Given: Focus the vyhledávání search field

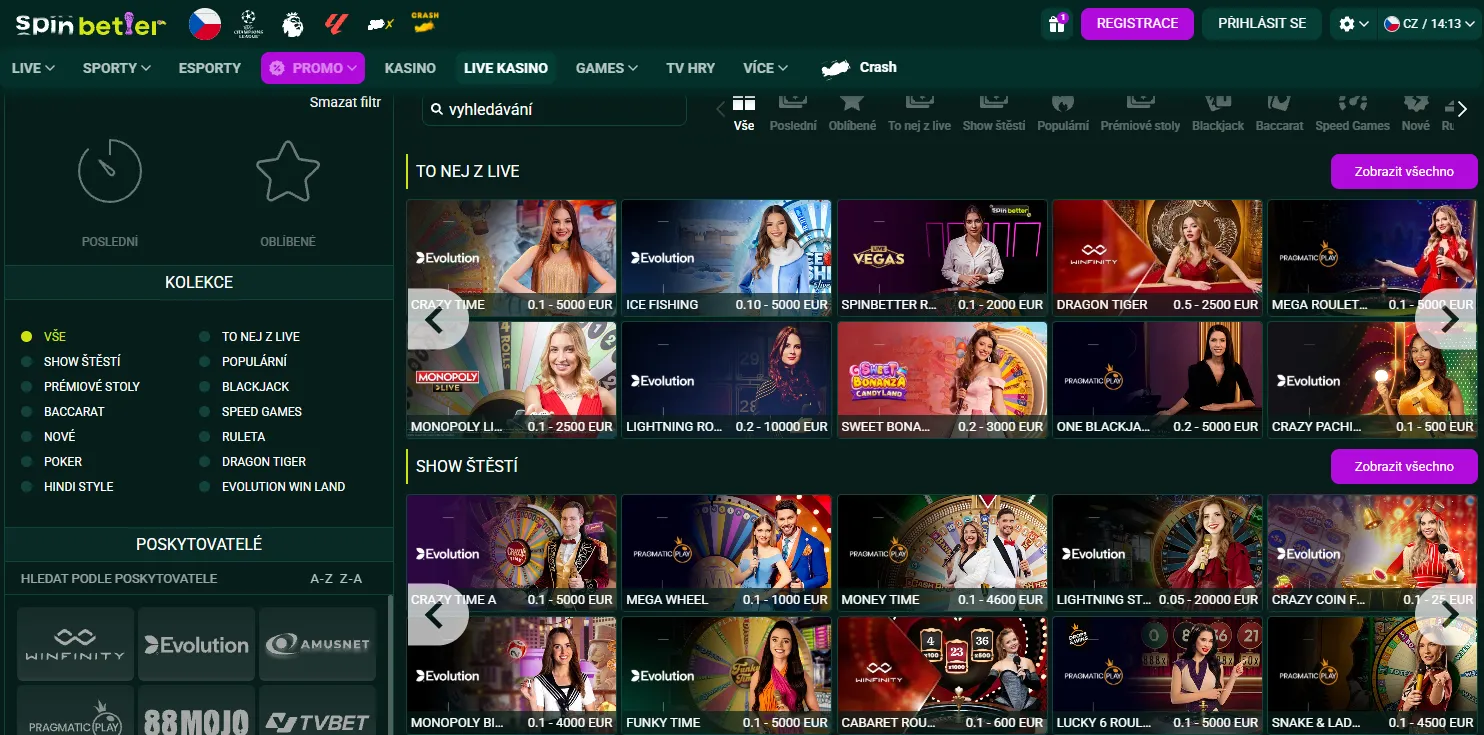Looking at the screenshot, I should coord(554,109).
